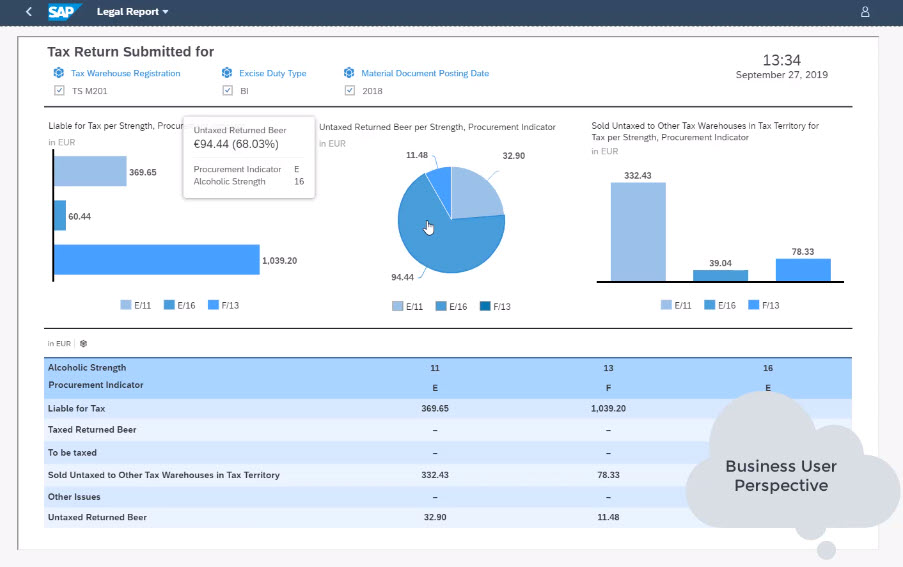Click the table settings icon beside in EUR
Image resolution: width=903 pixels, height=567 pixels.
[84, 344]
